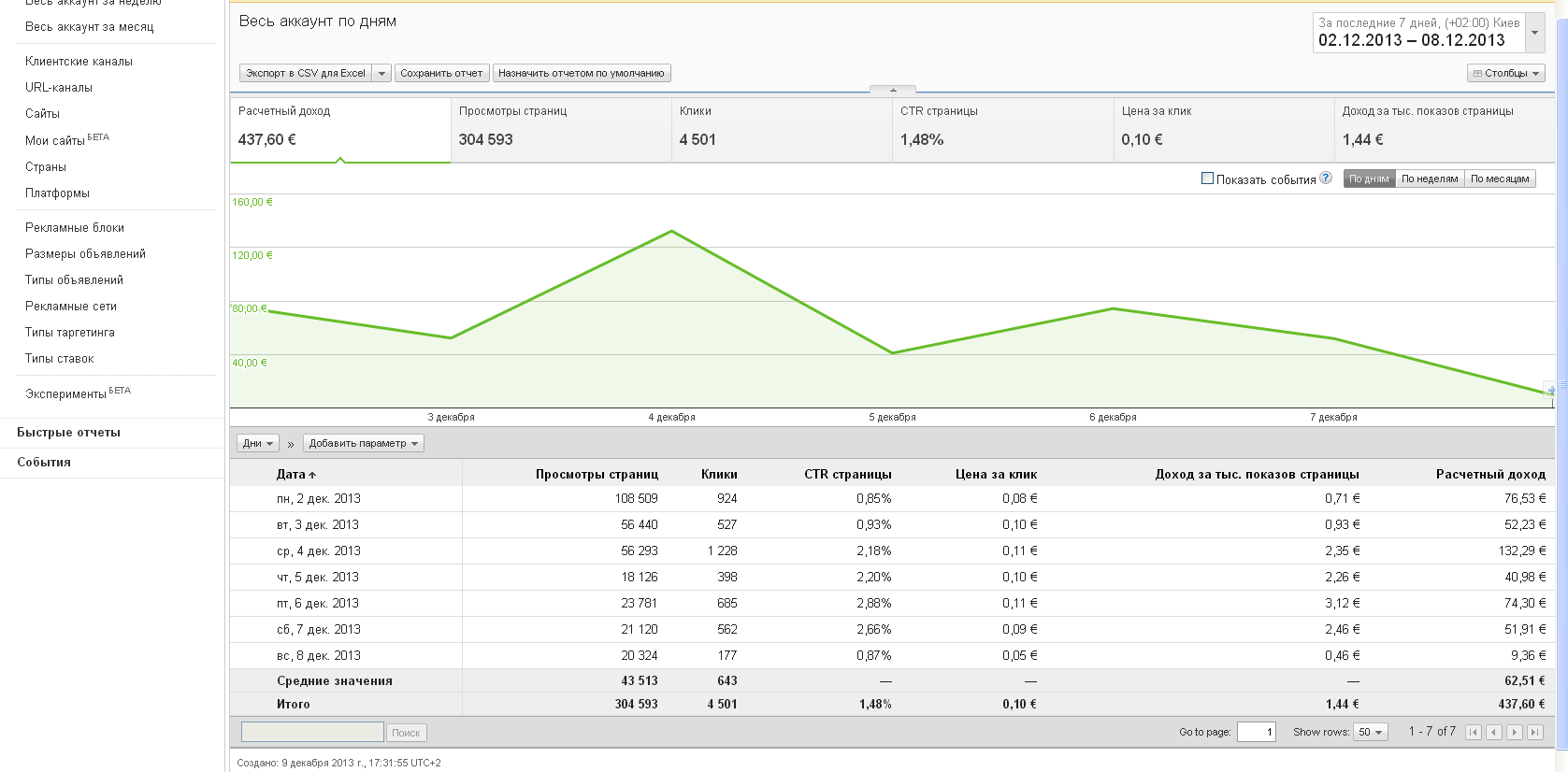1568x772 pixels.
Task: Open 'Рекламные блоки' in the sidebar
Action: pos(75,228)
